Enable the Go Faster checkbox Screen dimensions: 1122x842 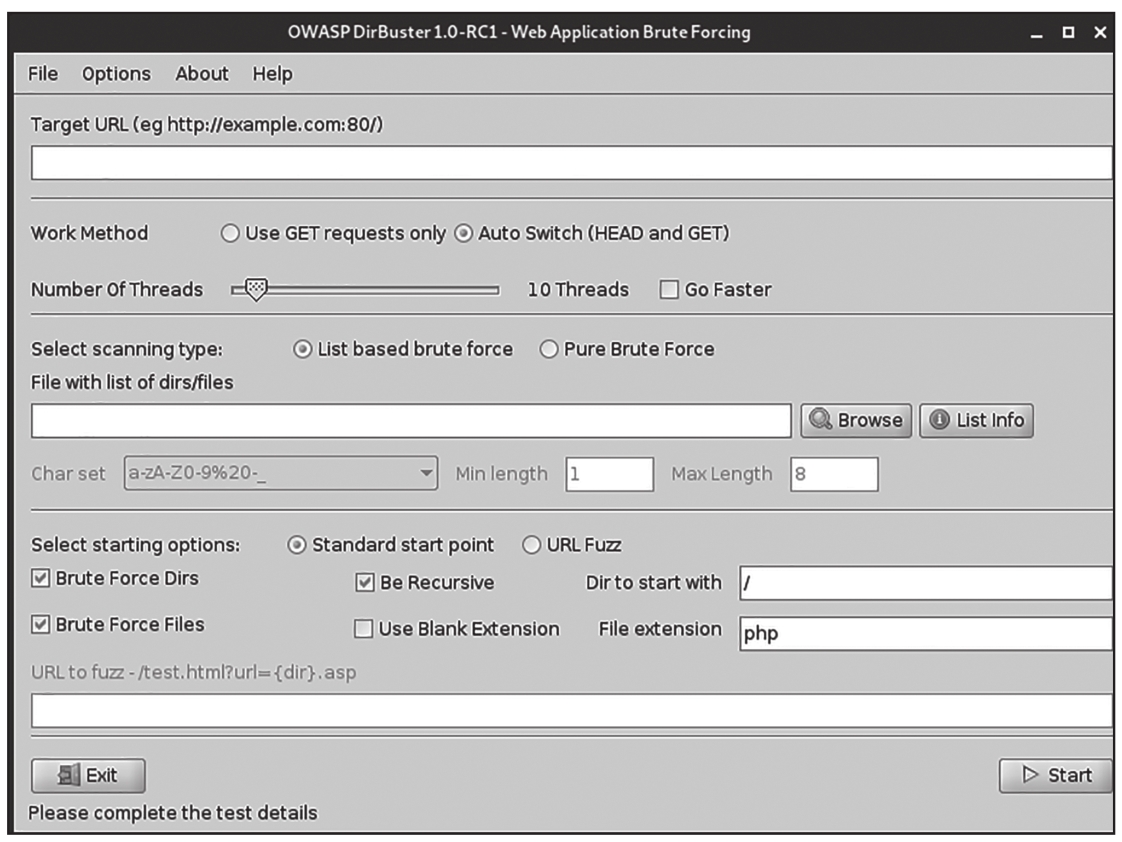pos(669,290)
